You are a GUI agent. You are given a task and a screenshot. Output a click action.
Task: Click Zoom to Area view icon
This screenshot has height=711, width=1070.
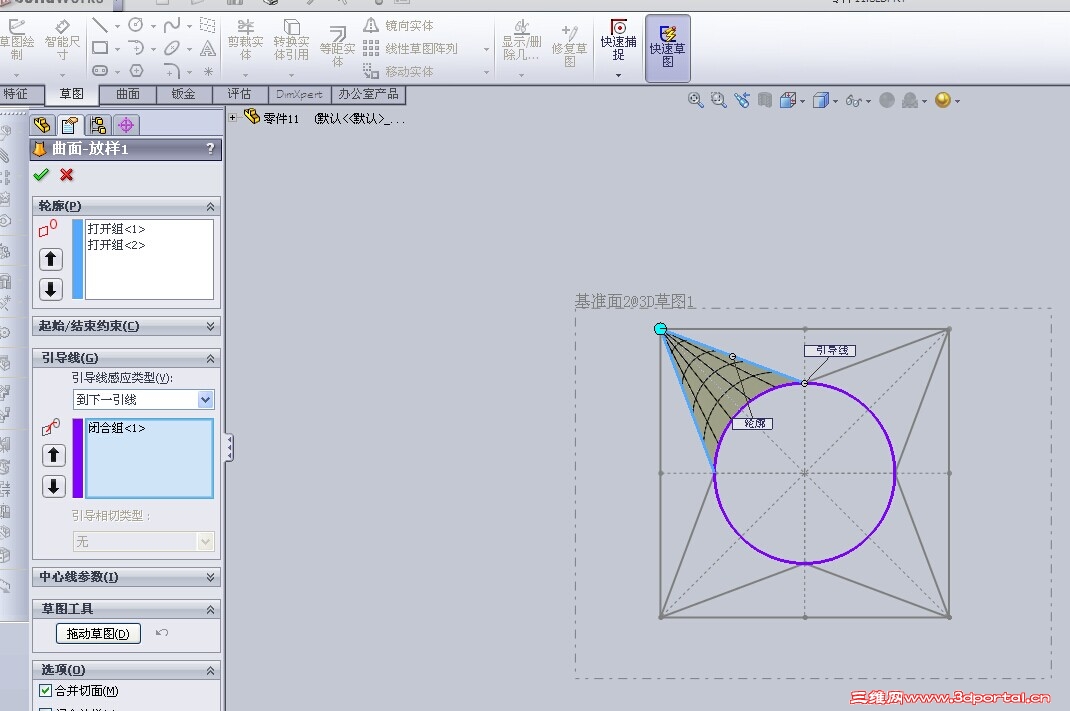719,100
